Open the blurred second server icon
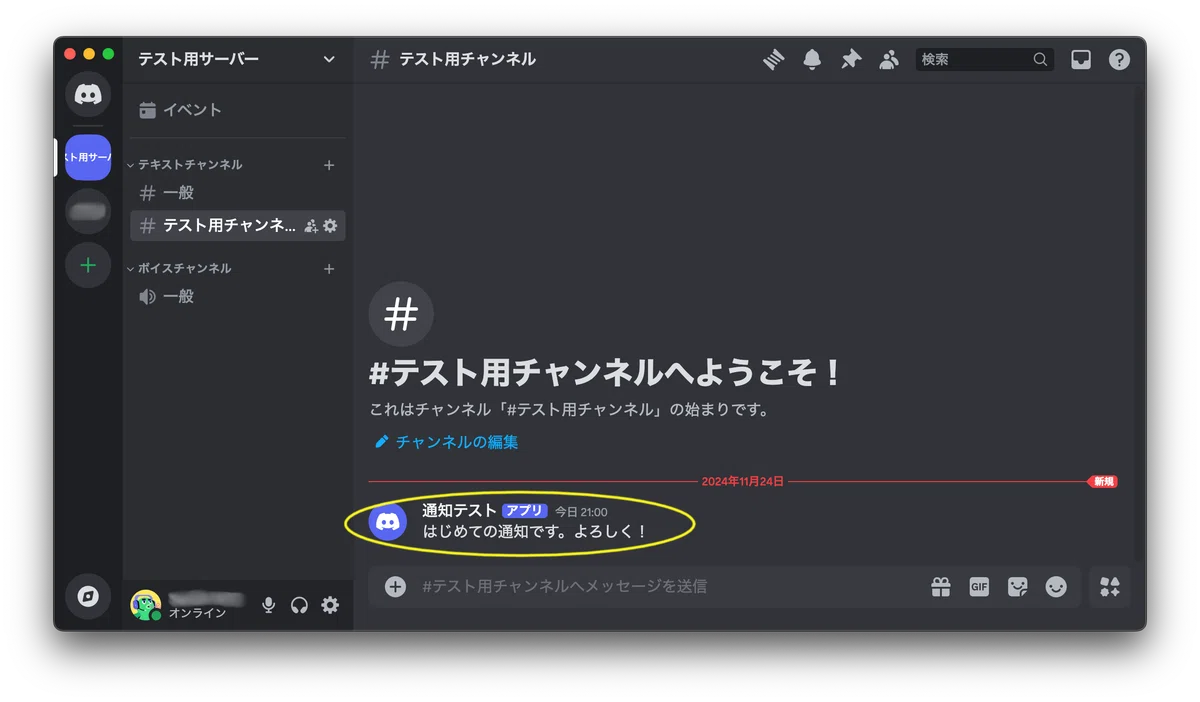Image resolution: width=1200 pixels, height=702 pixels. pyautogui.click(x=88, y=211)
